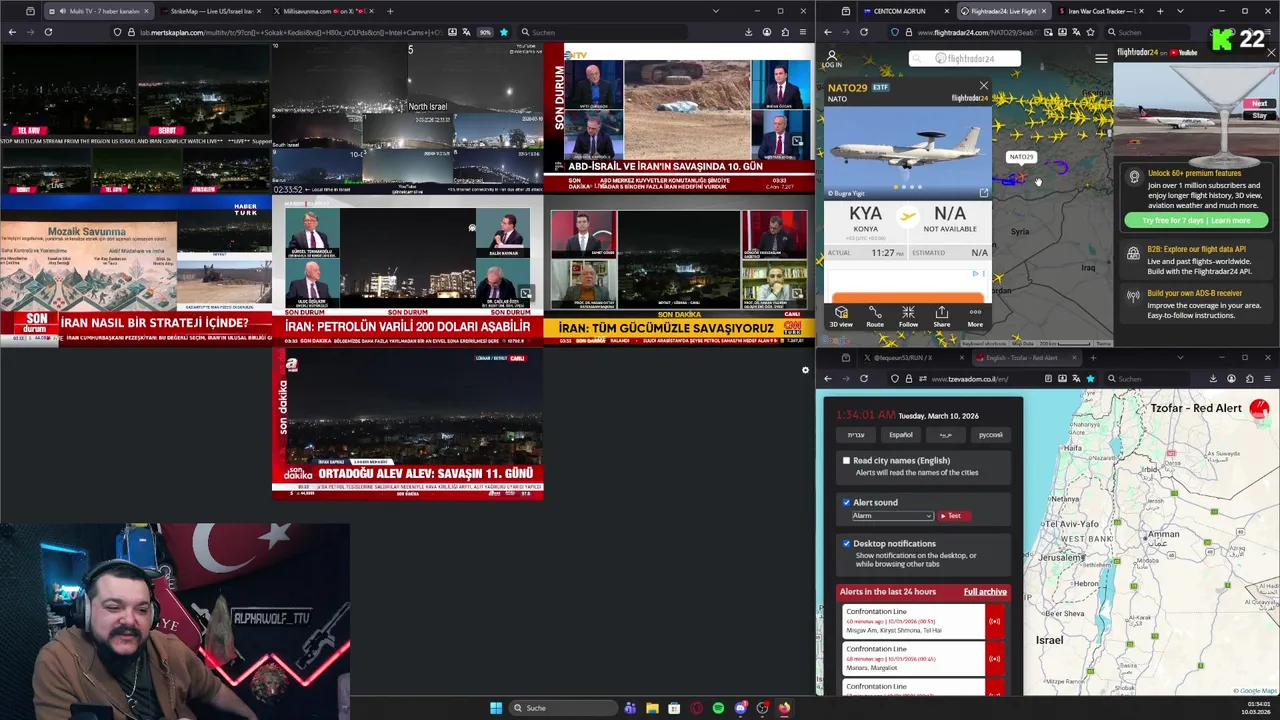Open Tzofar window downloads icon
The height and width of the screenshot is (720, 1280).
pyautogui.click(x=1213, y=378)
